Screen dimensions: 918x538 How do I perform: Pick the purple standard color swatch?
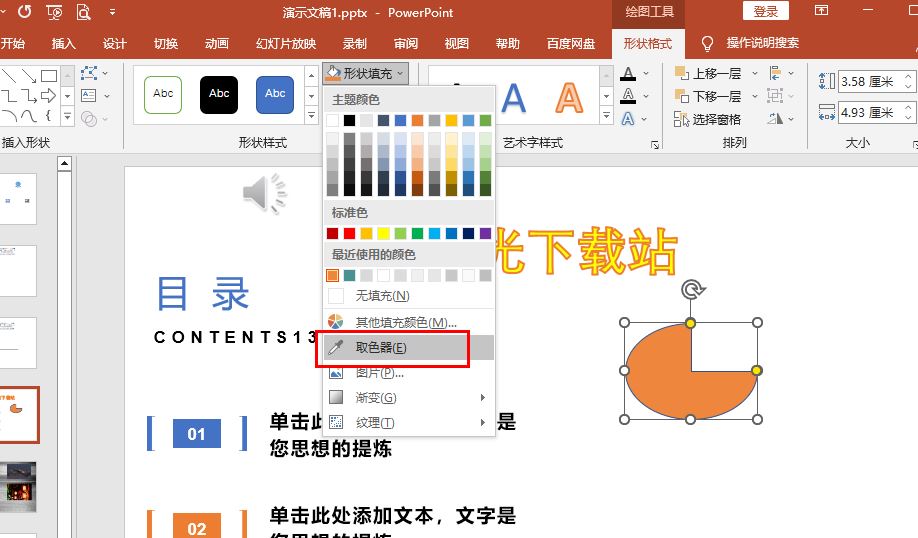[x=485, y=233]
